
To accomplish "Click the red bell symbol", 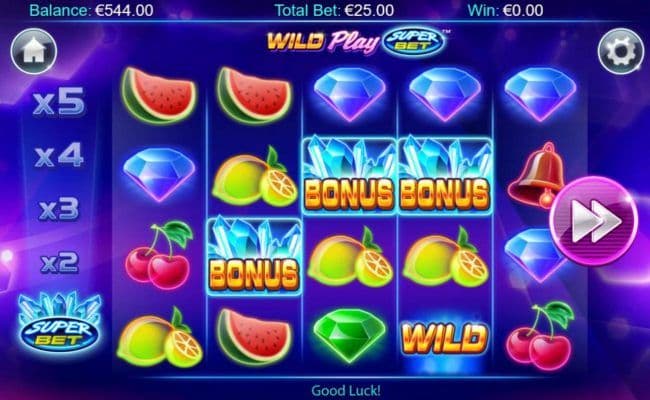I will 536,174.
